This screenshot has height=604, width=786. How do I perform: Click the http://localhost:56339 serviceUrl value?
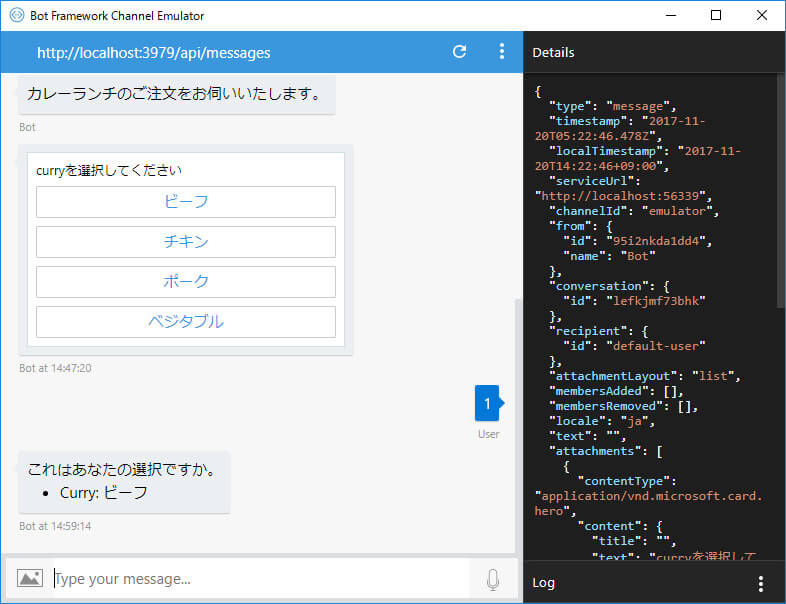click(623, 196)
